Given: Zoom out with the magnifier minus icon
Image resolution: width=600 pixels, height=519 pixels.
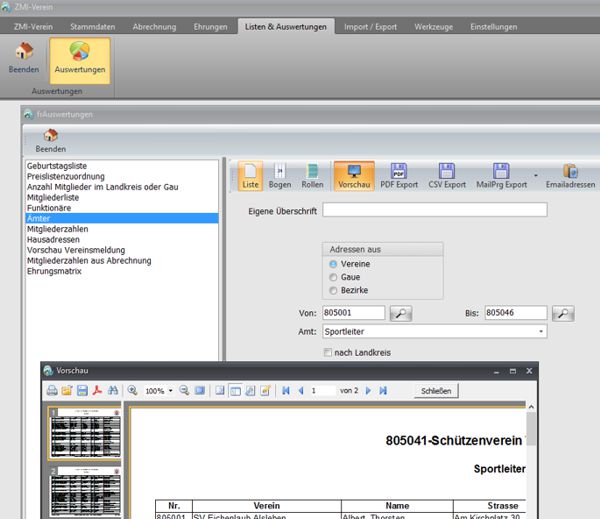Looking at the screenshot, I should 184,391.
